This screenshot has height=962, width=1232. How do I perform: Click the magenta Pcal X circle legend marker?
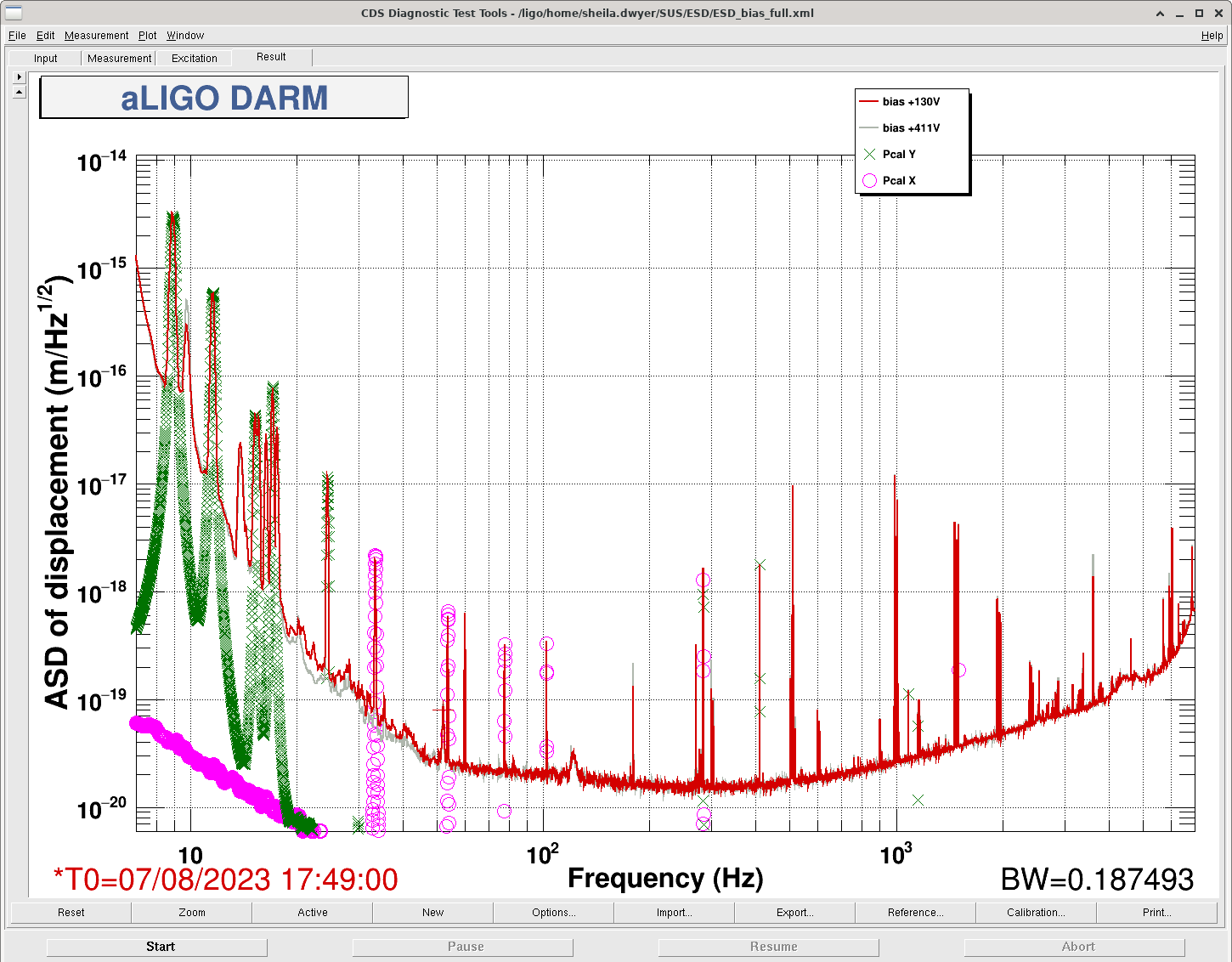[869, 181]
